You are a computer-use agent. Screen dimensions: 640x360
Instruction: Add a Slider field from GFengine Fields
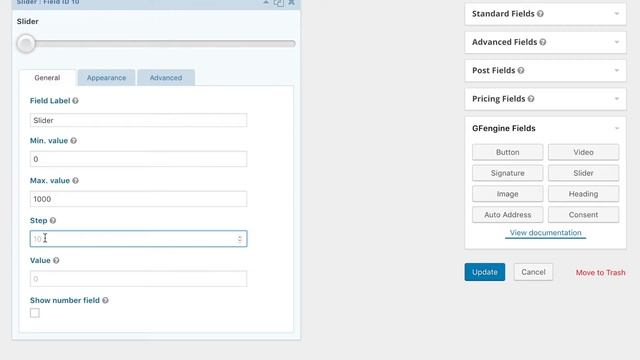point(583,173)
